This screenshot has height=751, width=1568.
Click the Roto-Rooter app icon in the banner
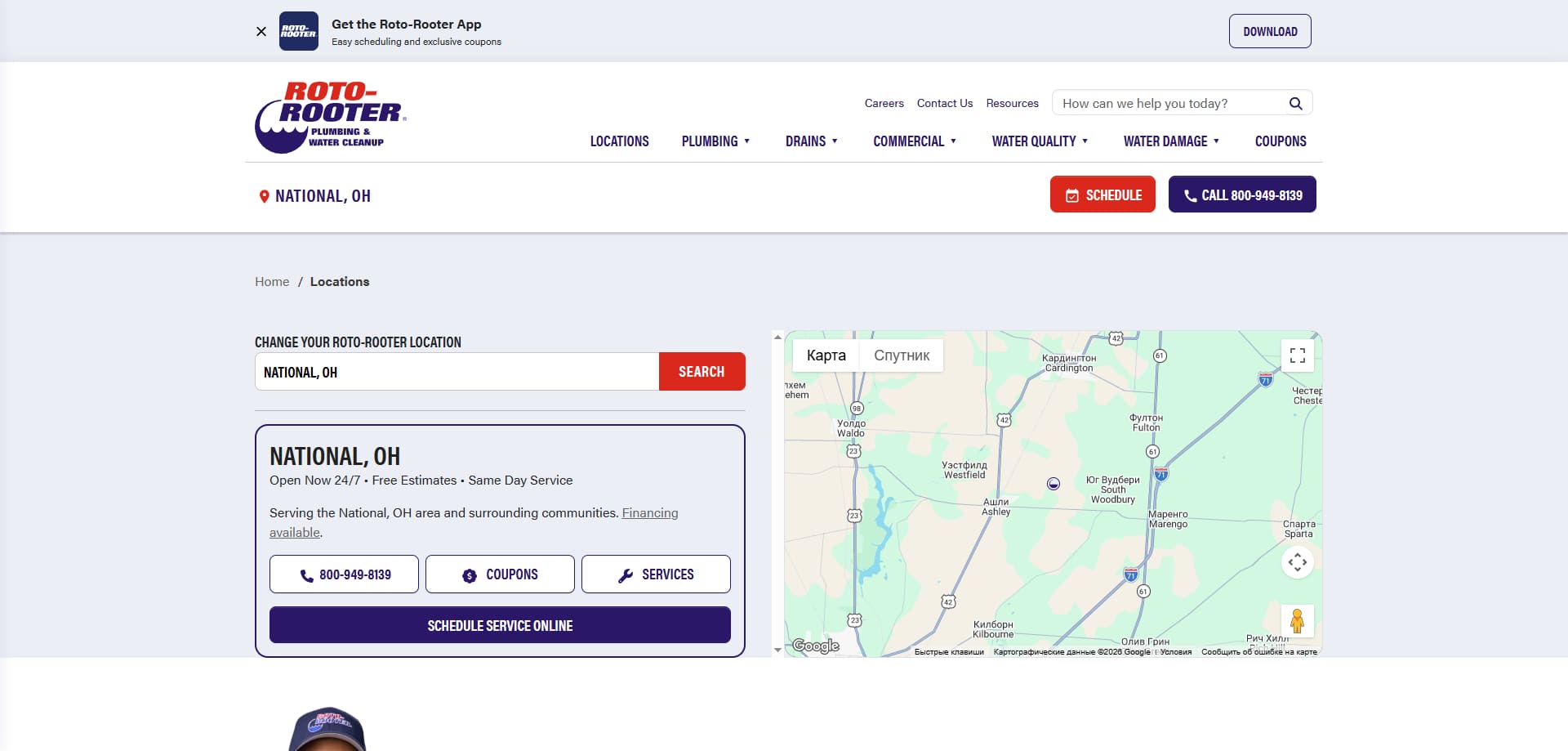coord(299,31)
